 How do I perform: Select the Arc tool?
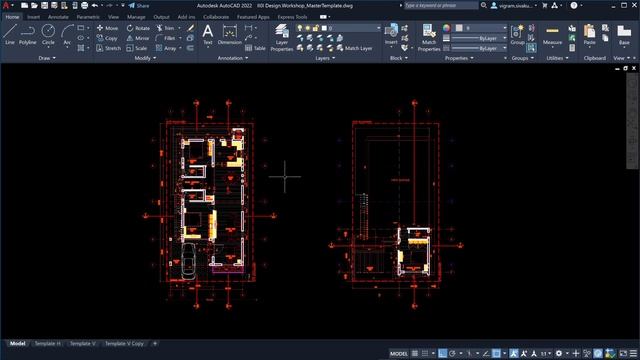(x=67, y=34)
